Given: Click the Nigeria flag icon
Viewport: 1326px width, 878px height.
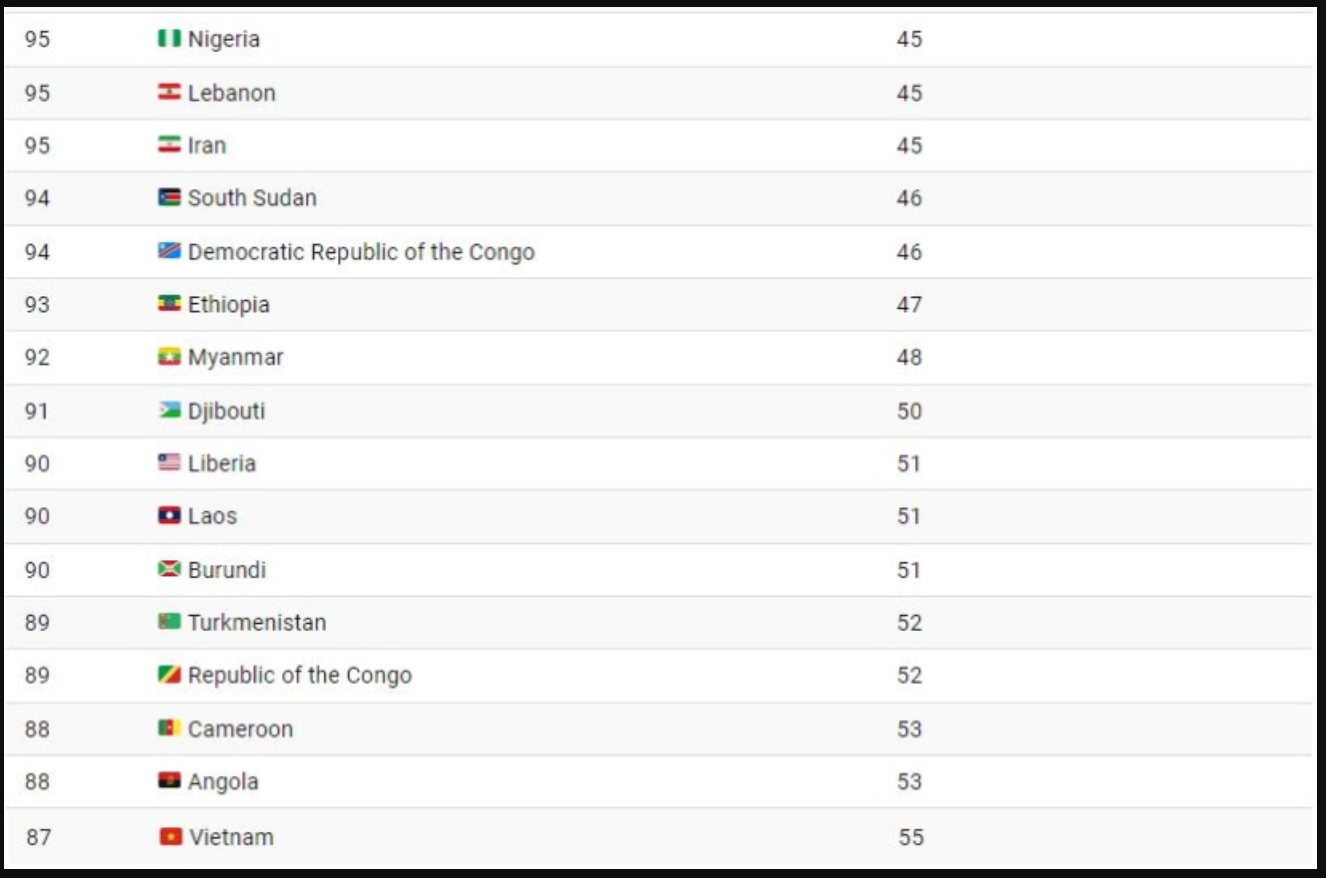Looking at the screenshot, I should coord(169,39).
